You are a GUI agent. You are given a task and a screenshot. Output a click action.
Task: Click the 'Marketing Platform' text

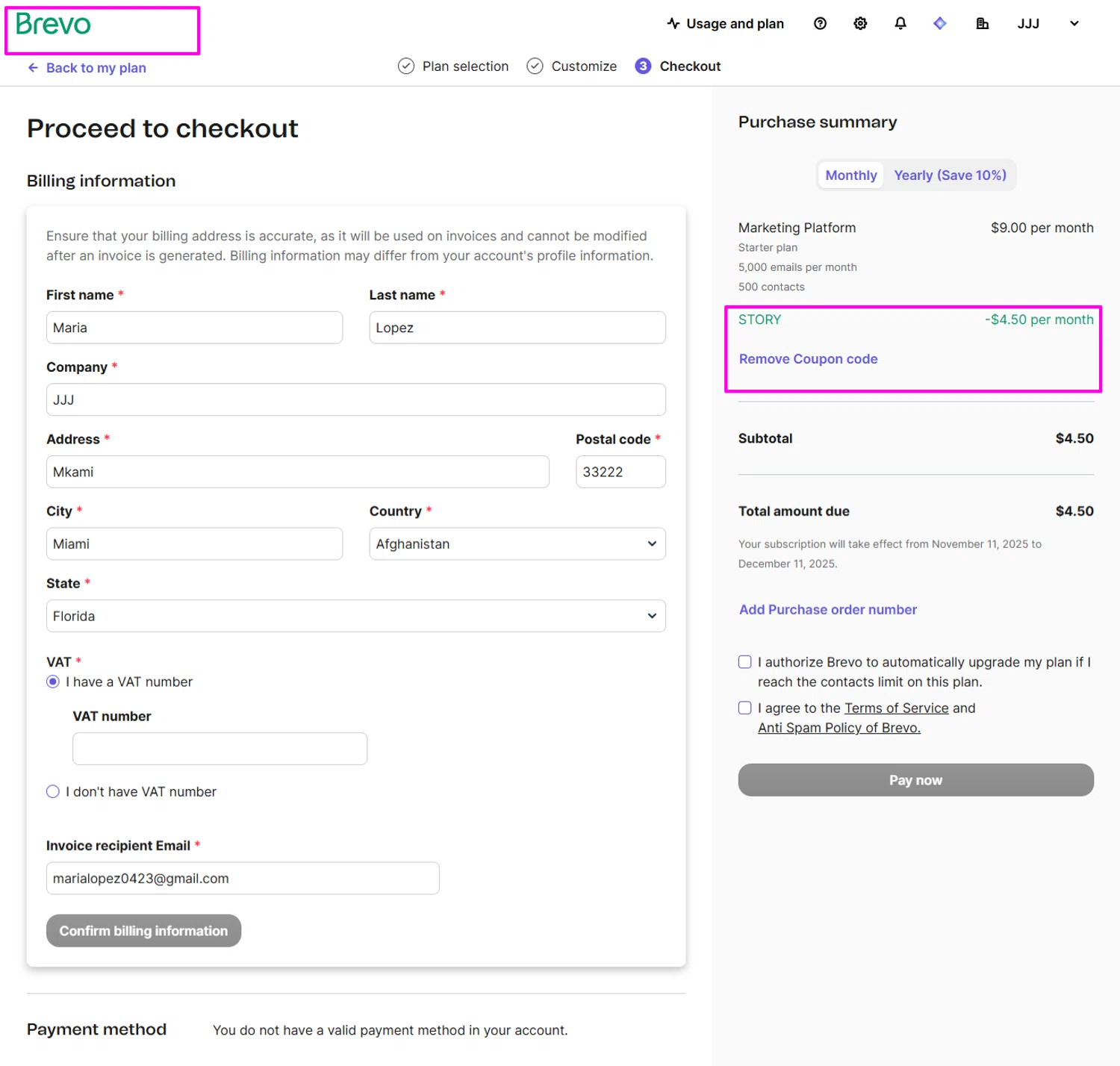point(797,228)
